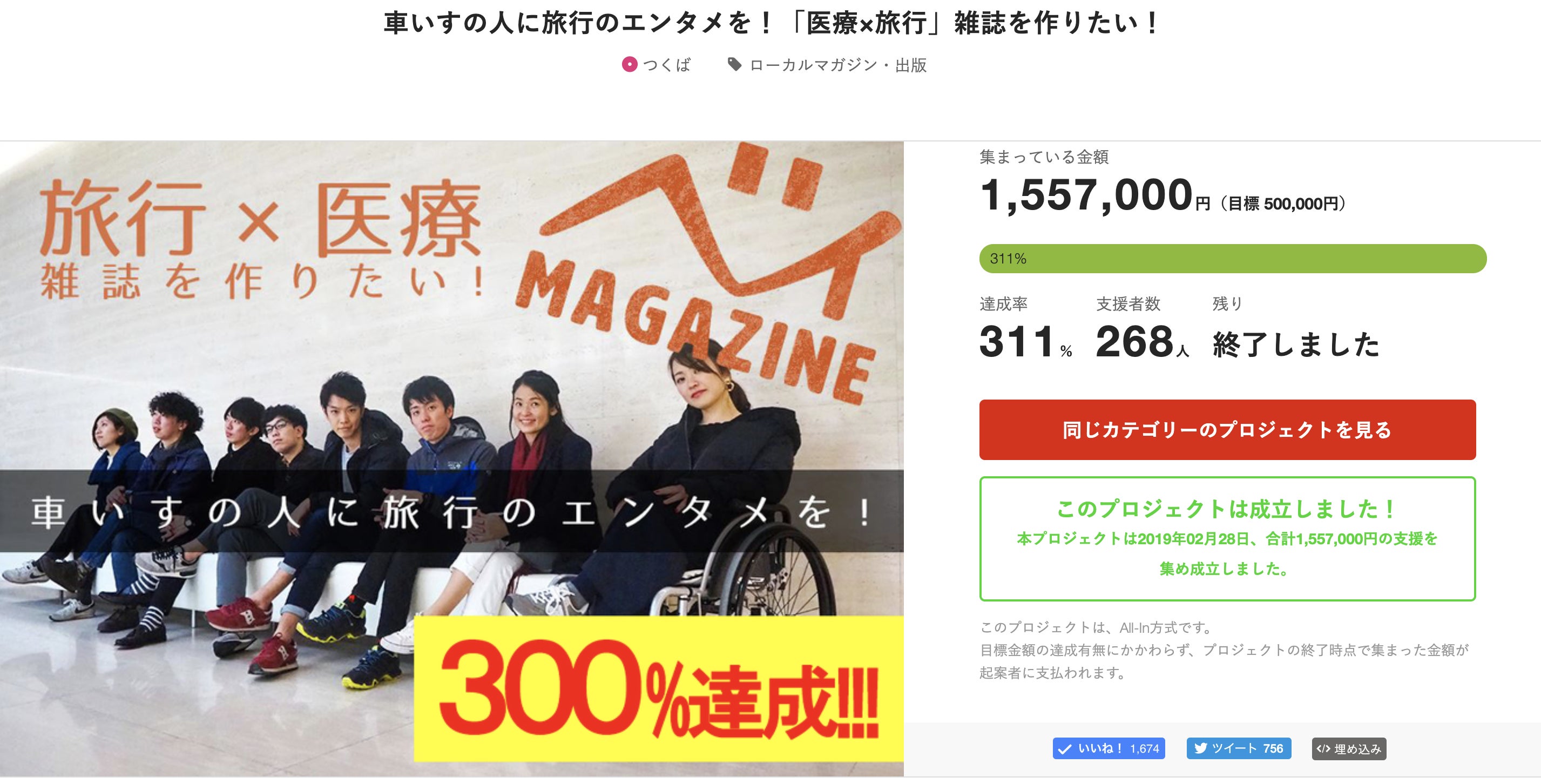Click the project title heading
The height and width of the screenshot is (784, 1541).
[x=771, y=23]
